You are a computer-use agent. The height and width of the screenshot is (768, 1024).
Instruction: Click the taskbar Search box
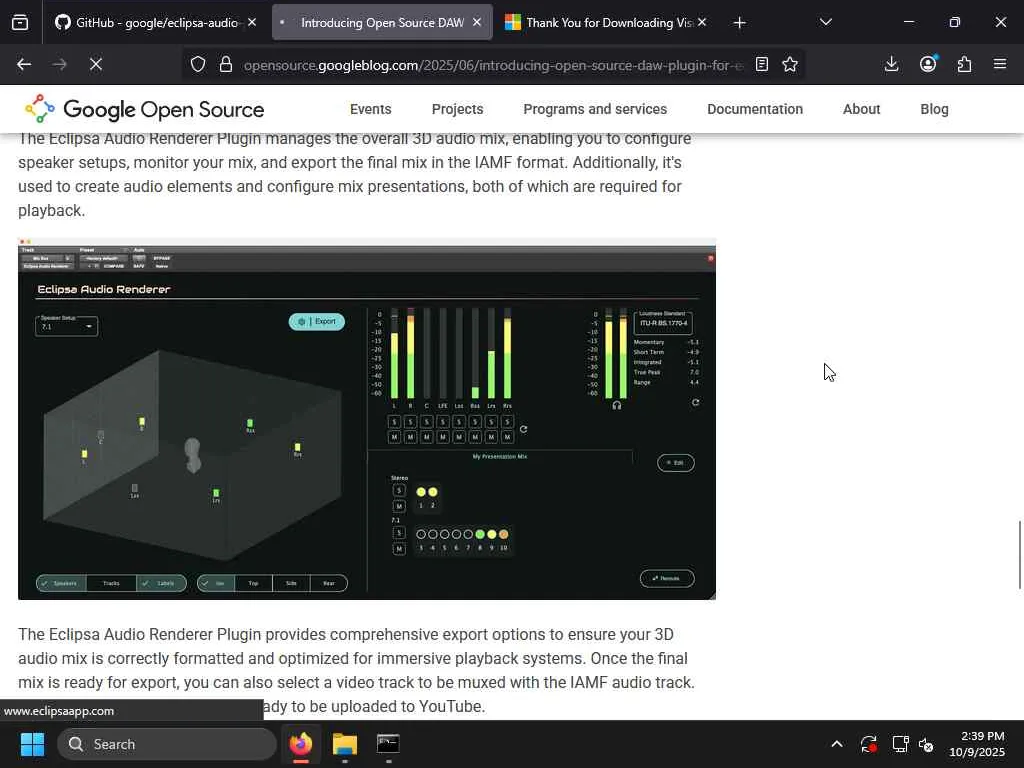[167, 744]
